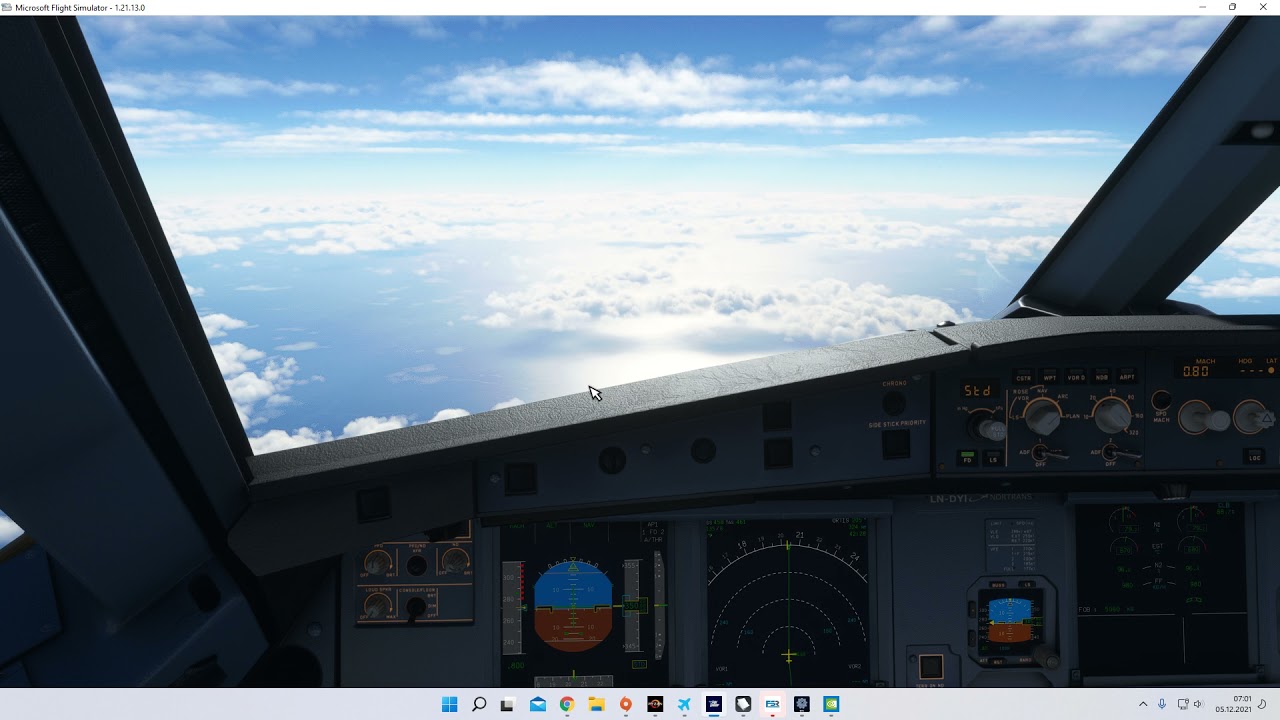Open the network status tray icon
This screenshot has height=720, width=1280.
pos(1183,704)
